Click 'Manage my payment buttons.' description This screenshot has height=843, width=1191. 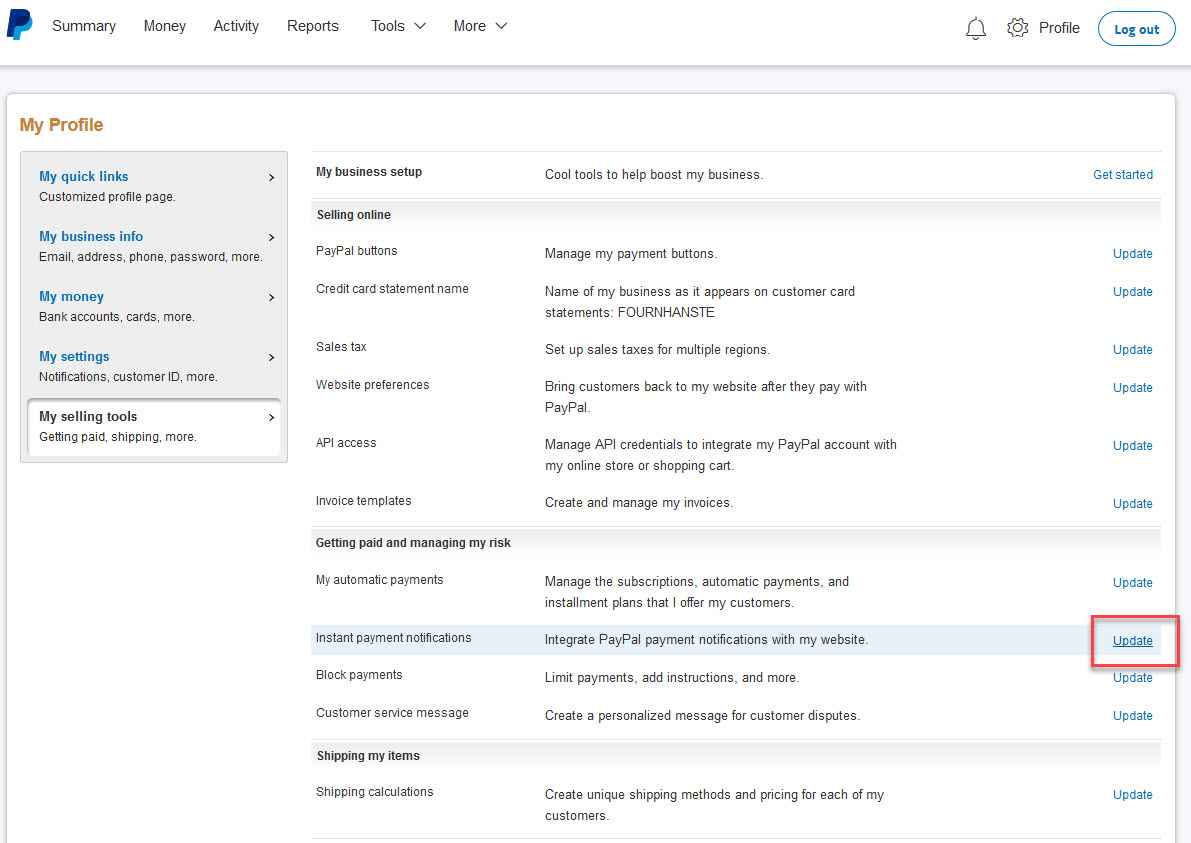[631, 254]
